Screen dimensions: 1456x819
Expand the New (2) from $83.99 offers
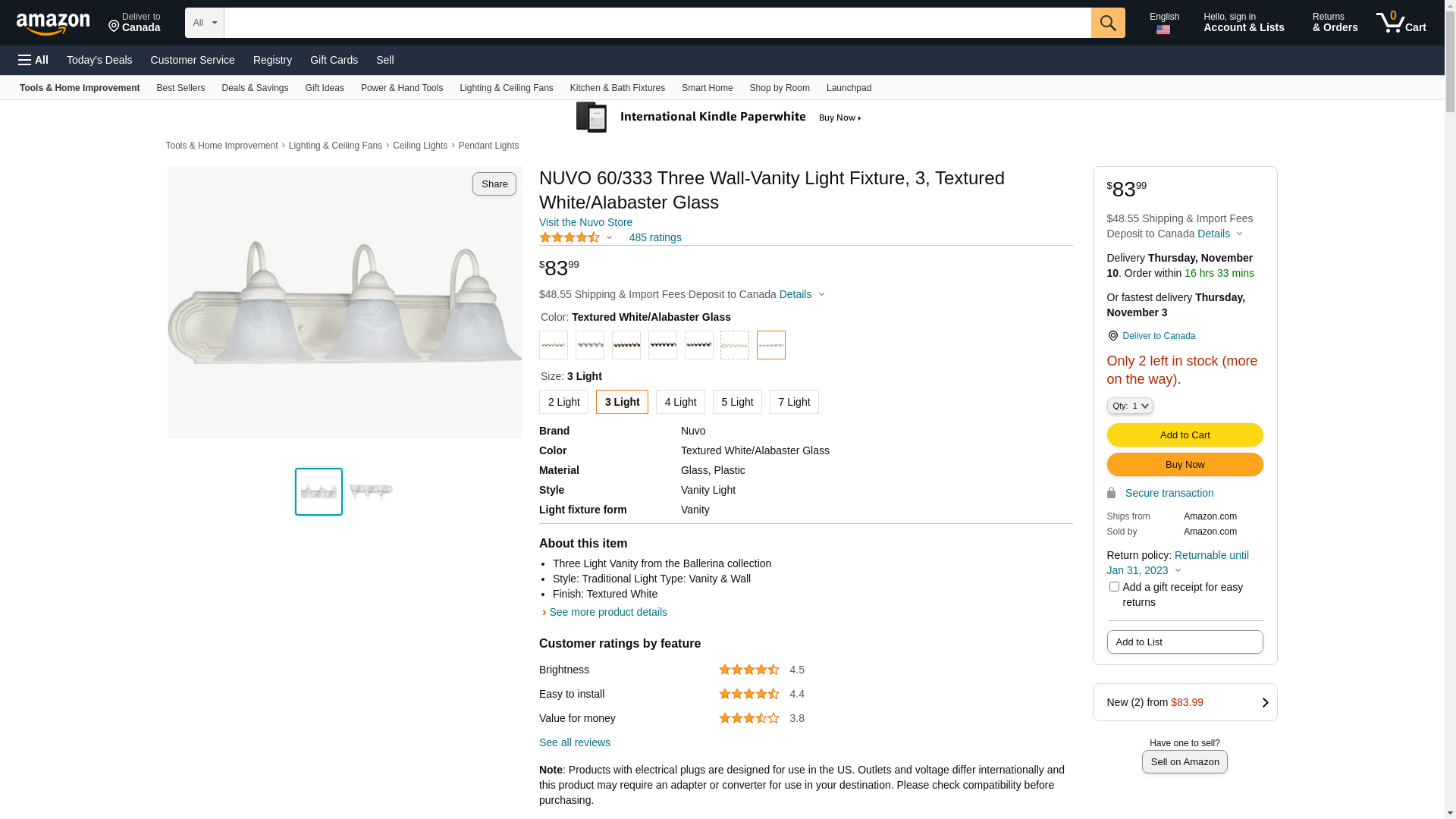1185,702
